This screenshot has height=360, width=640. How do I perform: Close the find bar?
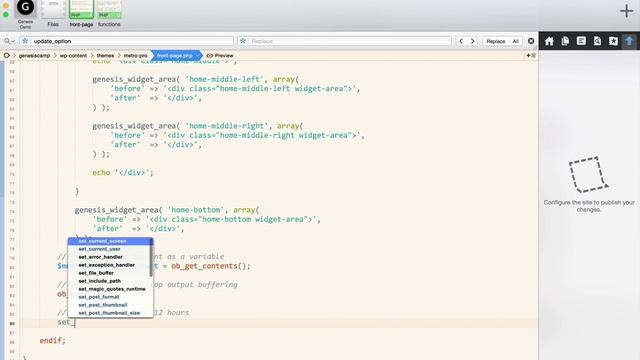(x=531, y=41)
